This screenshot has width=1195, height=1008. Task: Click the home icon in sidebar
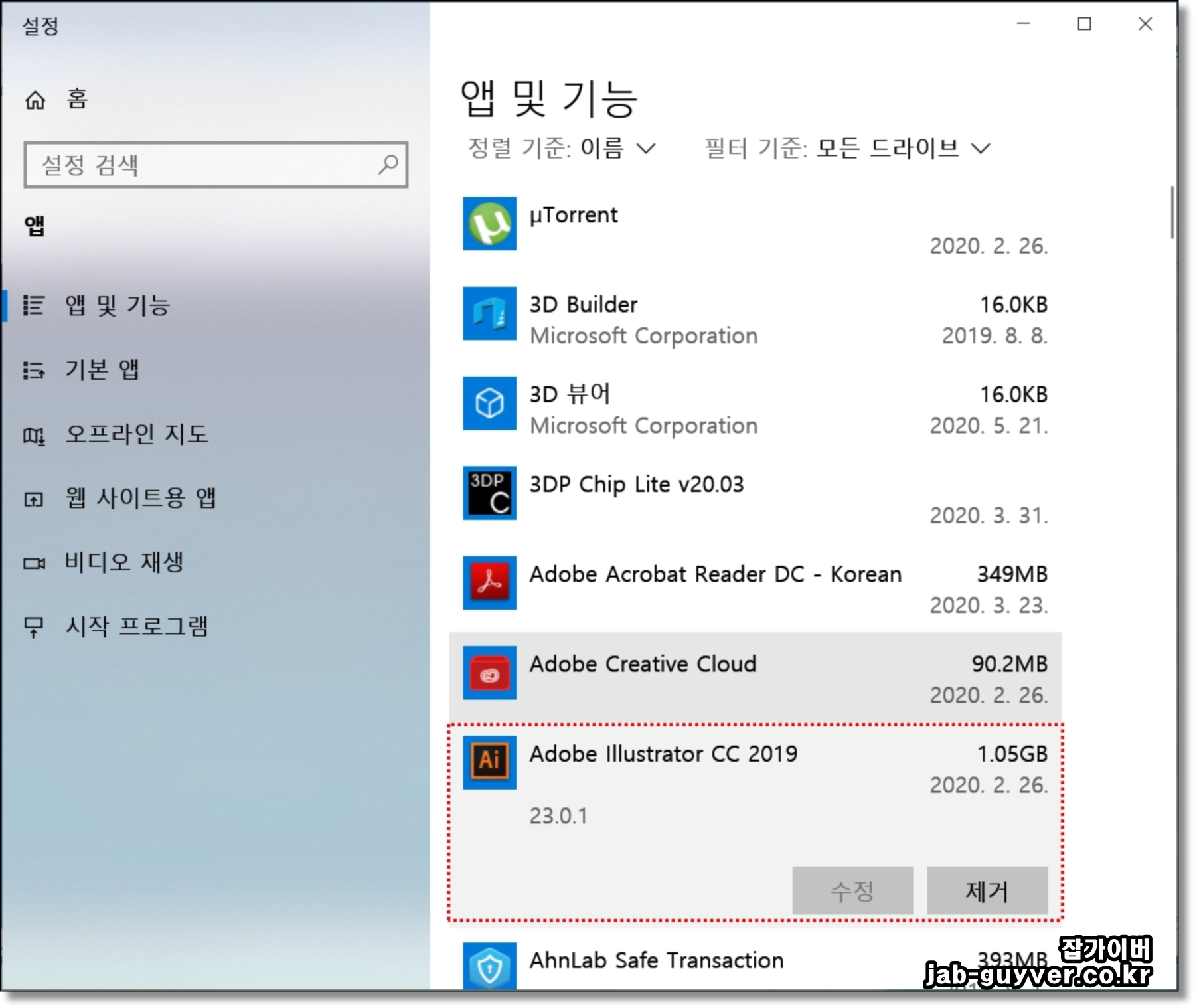[x=35, y=100]
